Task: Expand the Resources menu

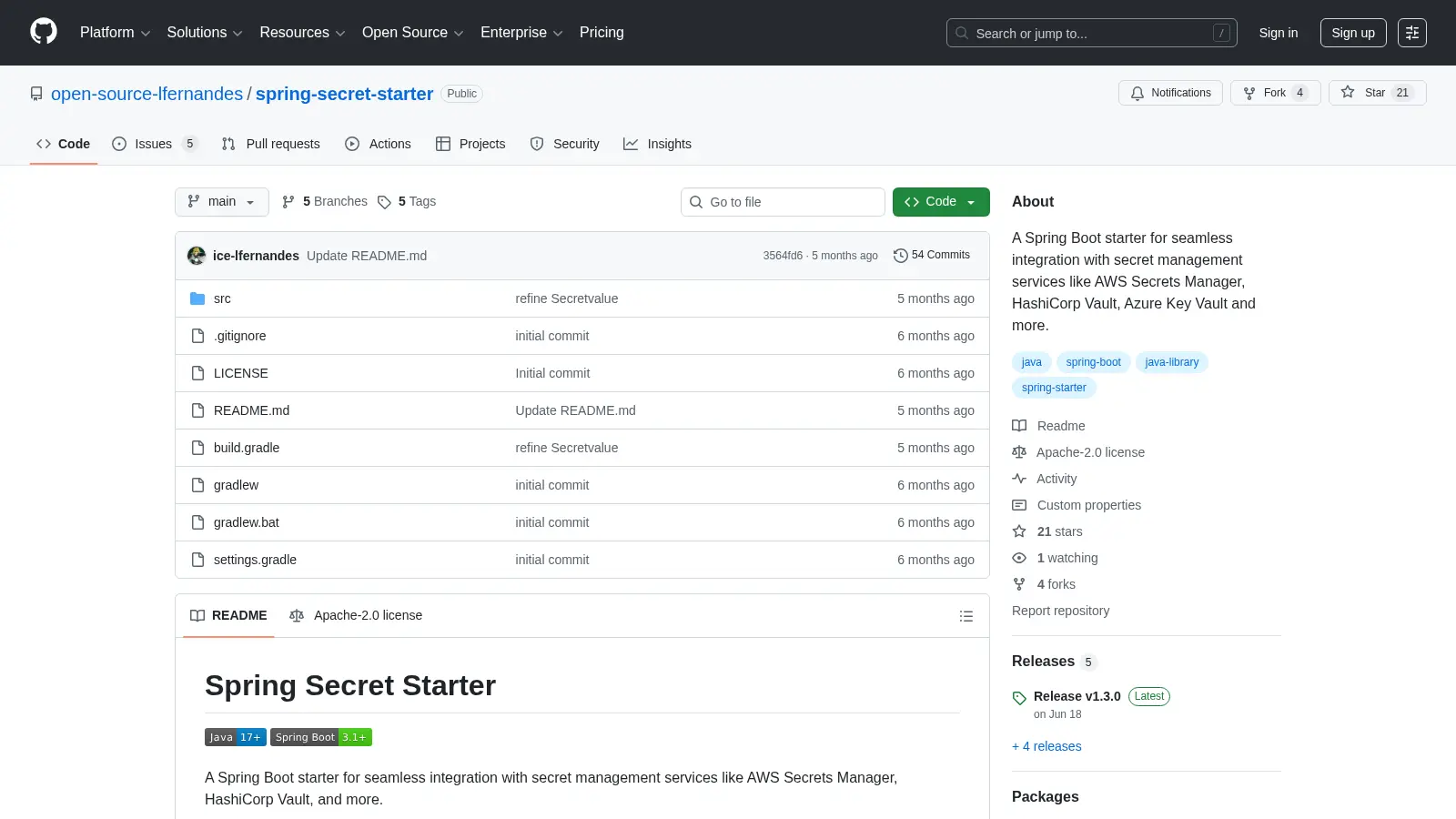Action: coord(302,33)
